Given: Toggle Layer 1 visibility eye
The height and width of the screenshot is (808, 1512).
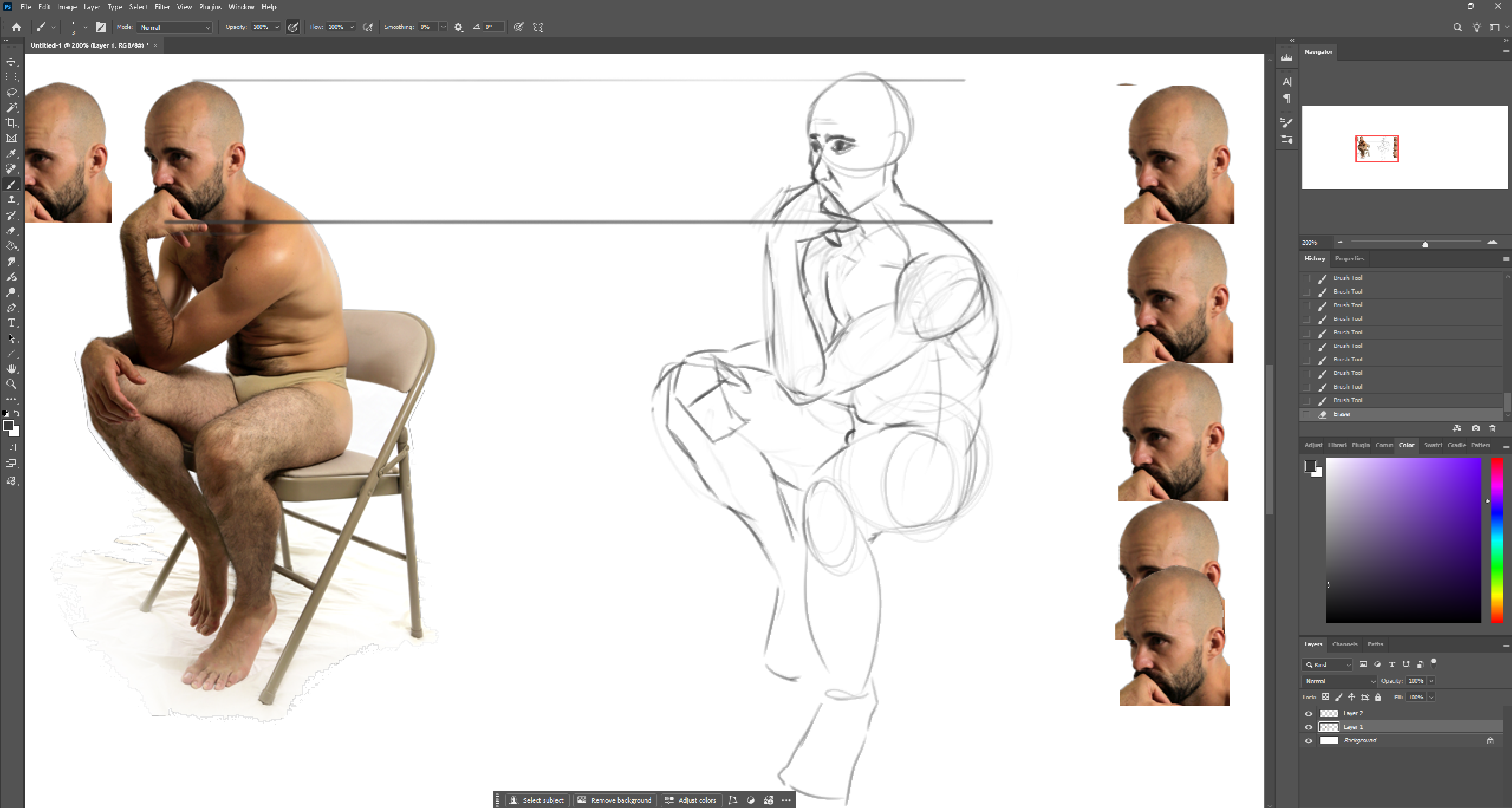Looking at the screenshot, I should tap(1309, 727).
